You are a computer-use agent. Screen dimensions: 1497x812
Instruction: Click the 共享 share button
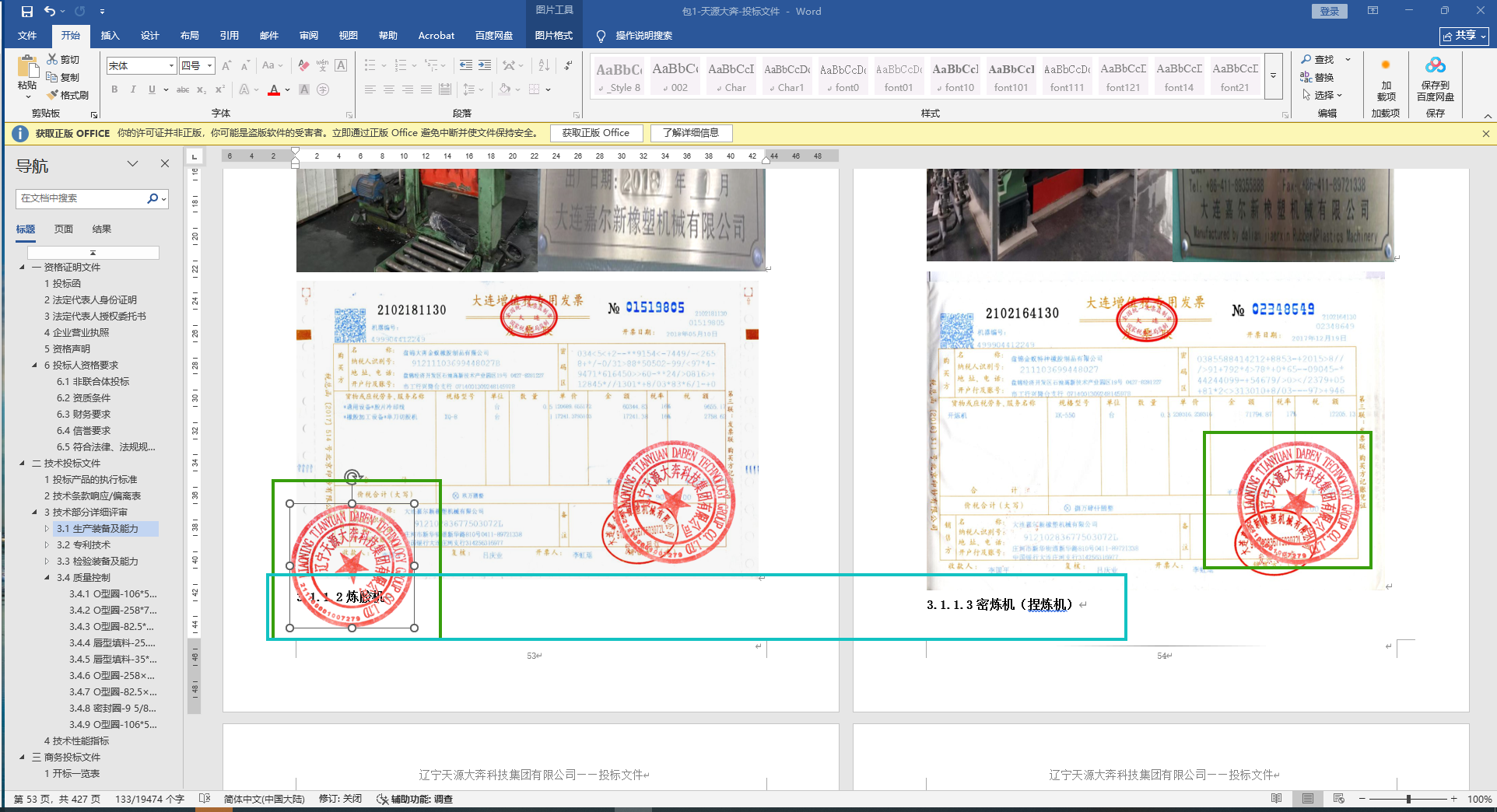point(1464,36)
